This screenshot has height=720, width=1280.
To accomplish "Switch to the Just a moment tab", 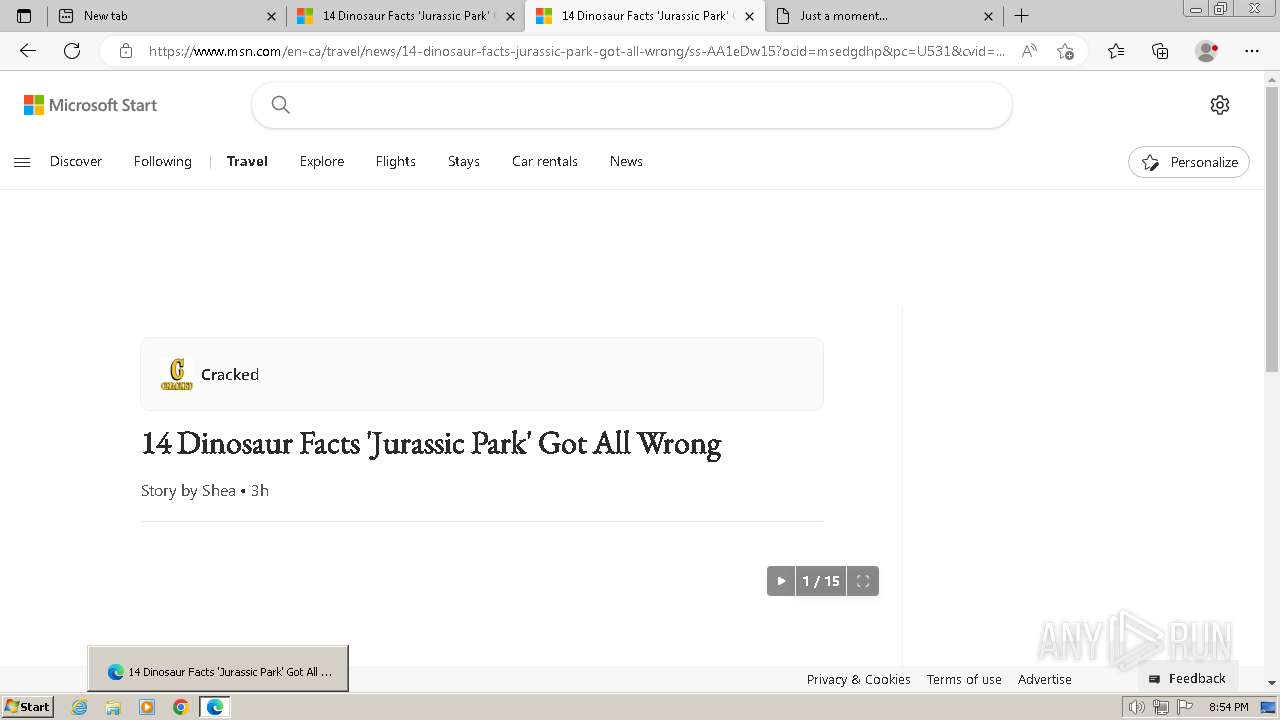I will 884,16.
